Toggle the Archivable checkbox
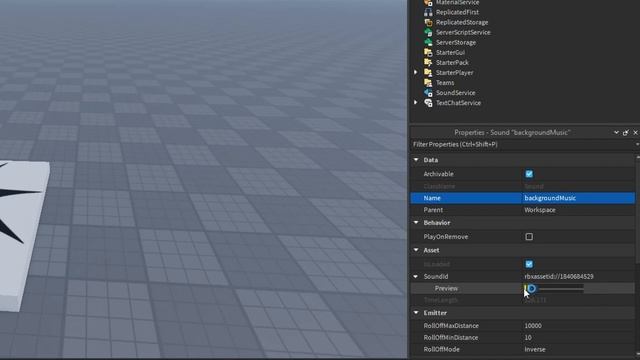The width and height of the screenshot is (640, 360). (x=529, y=174)
